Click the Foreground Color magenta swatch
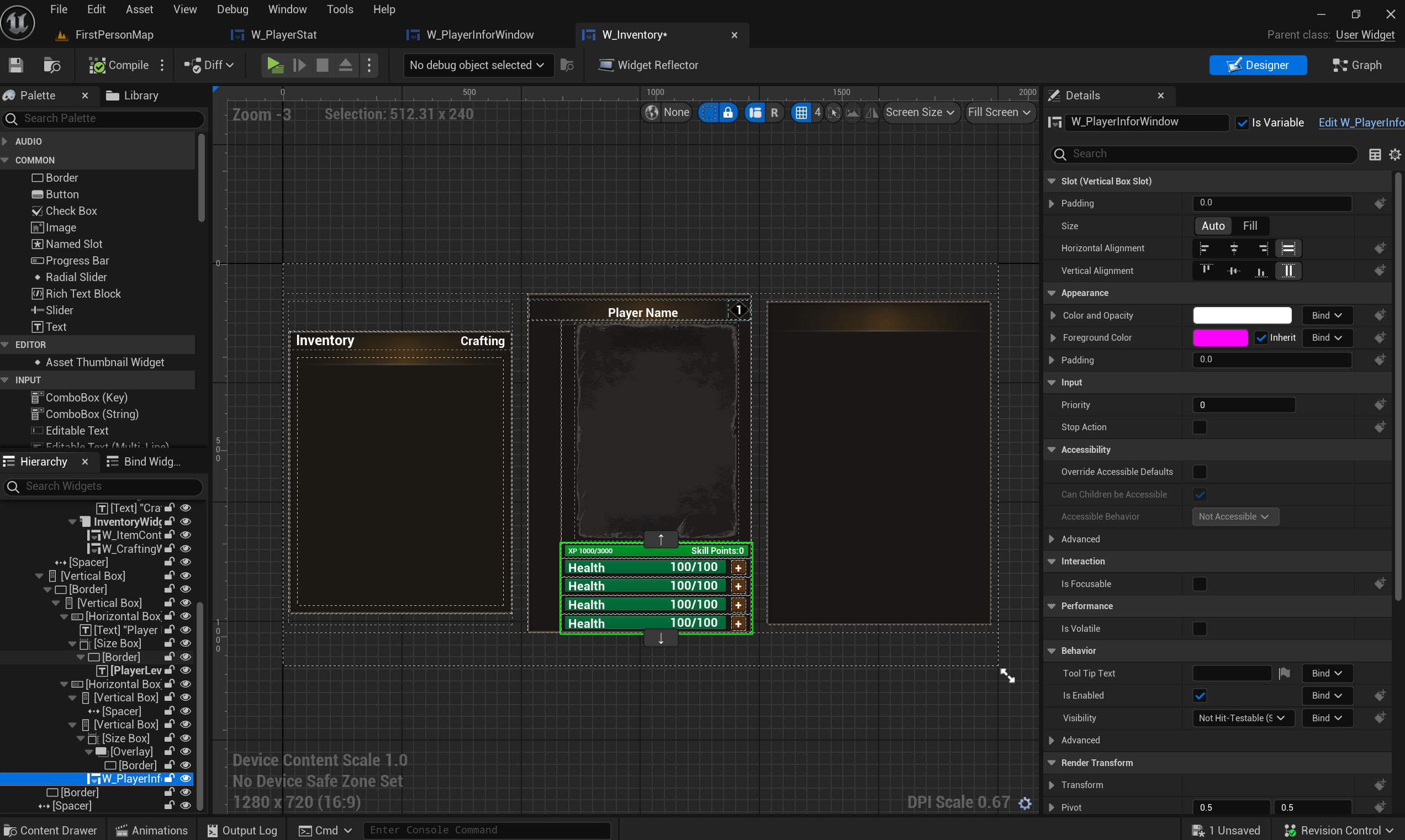This screenshot has width=1405, height=840. pos(1220,337)
